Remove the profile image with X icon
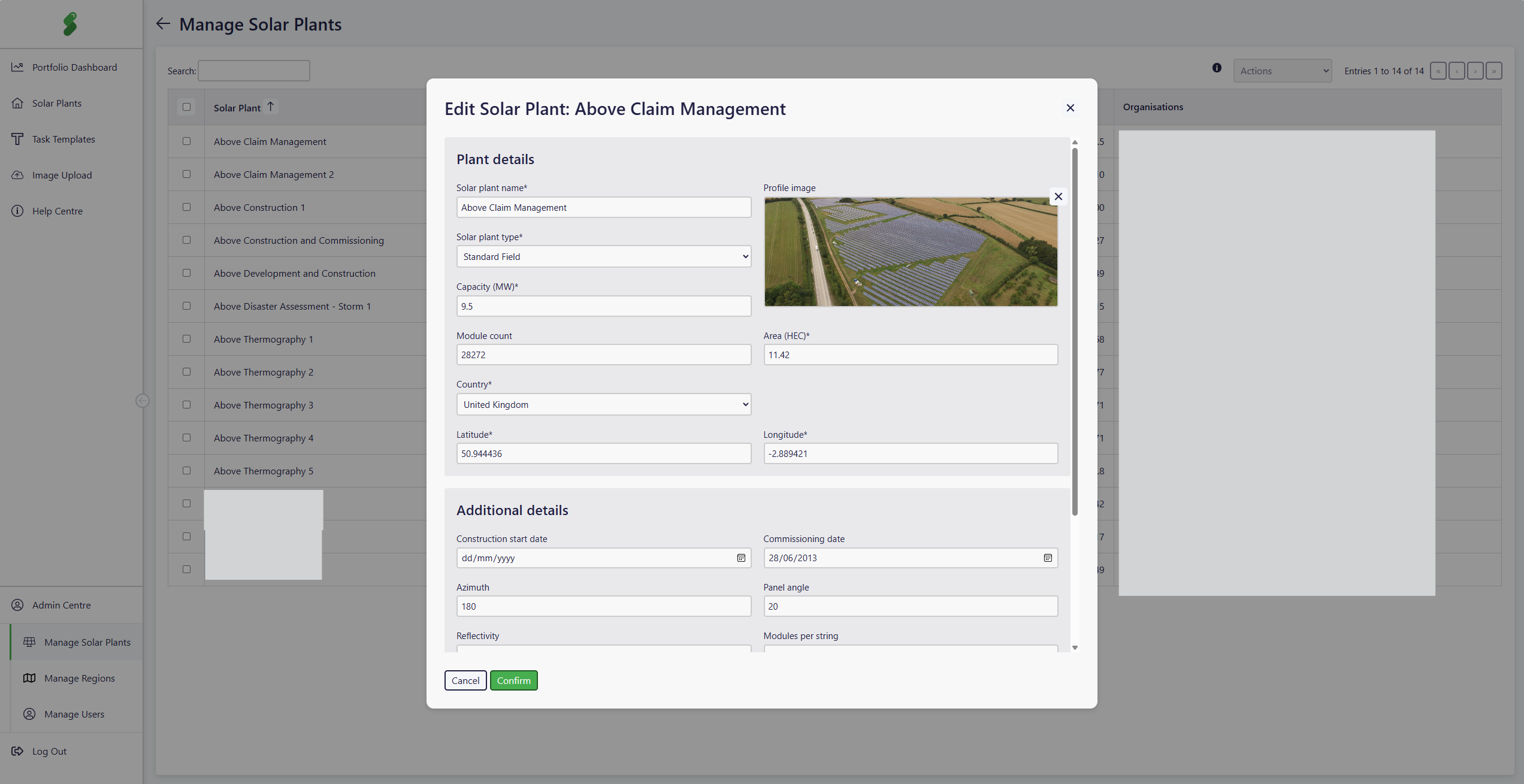Image resolution: width=1524 pixels, height=784 pixels. tap(1059, 196)
